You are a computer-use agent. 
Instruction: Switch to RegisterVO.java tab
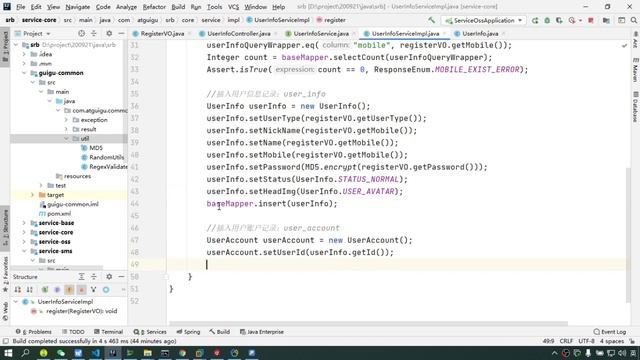[162, 33]
